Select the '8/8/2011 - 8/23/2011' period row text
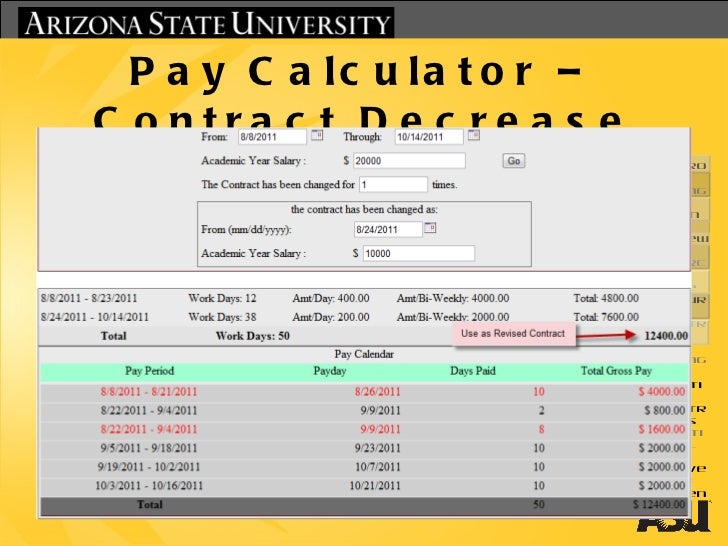The width and height of the screenshot is (728, 546). click(x=89, y=298)
